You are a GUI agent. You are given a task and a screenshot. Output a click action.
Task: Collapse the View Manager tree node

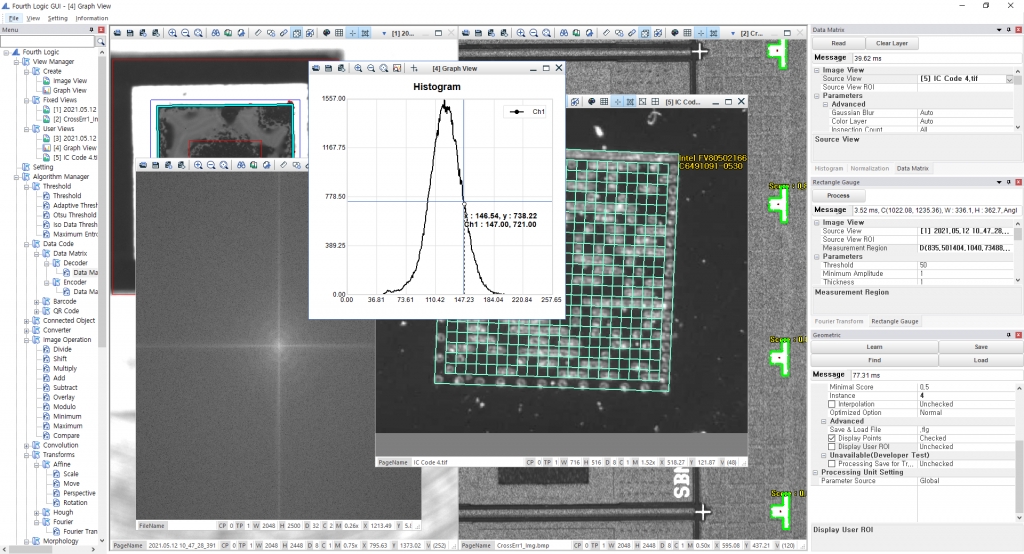click(x=16, y=61)
